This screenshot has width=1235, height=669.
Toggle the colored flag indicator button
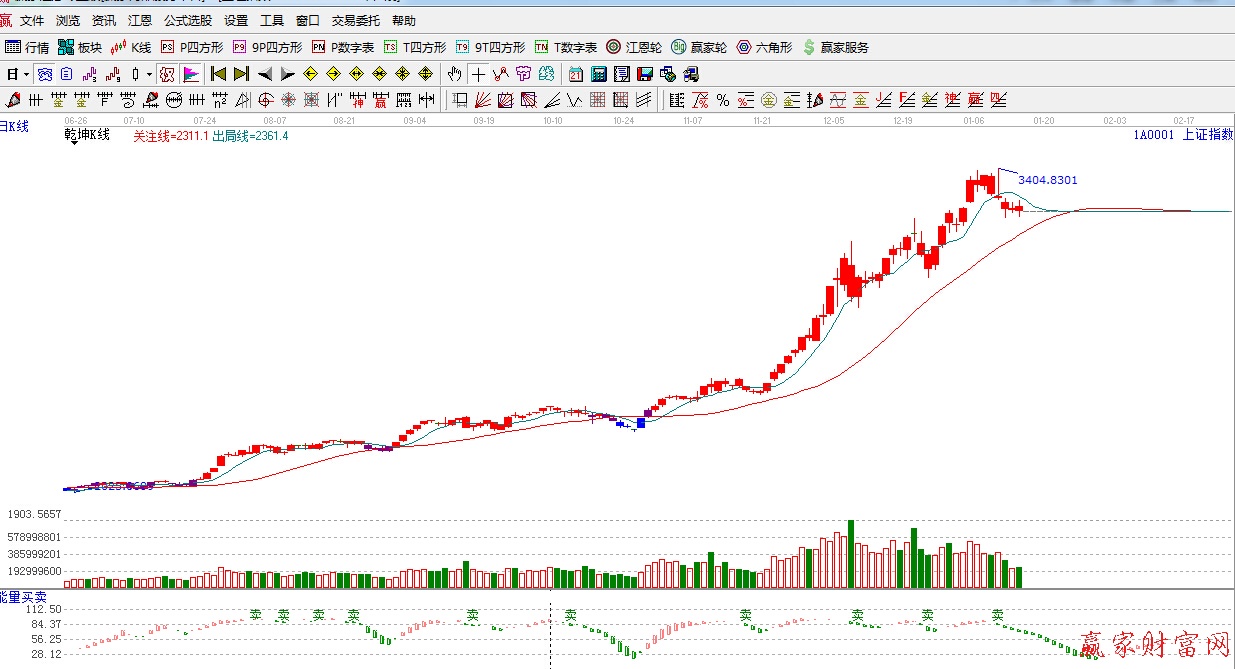pos(191,74)
